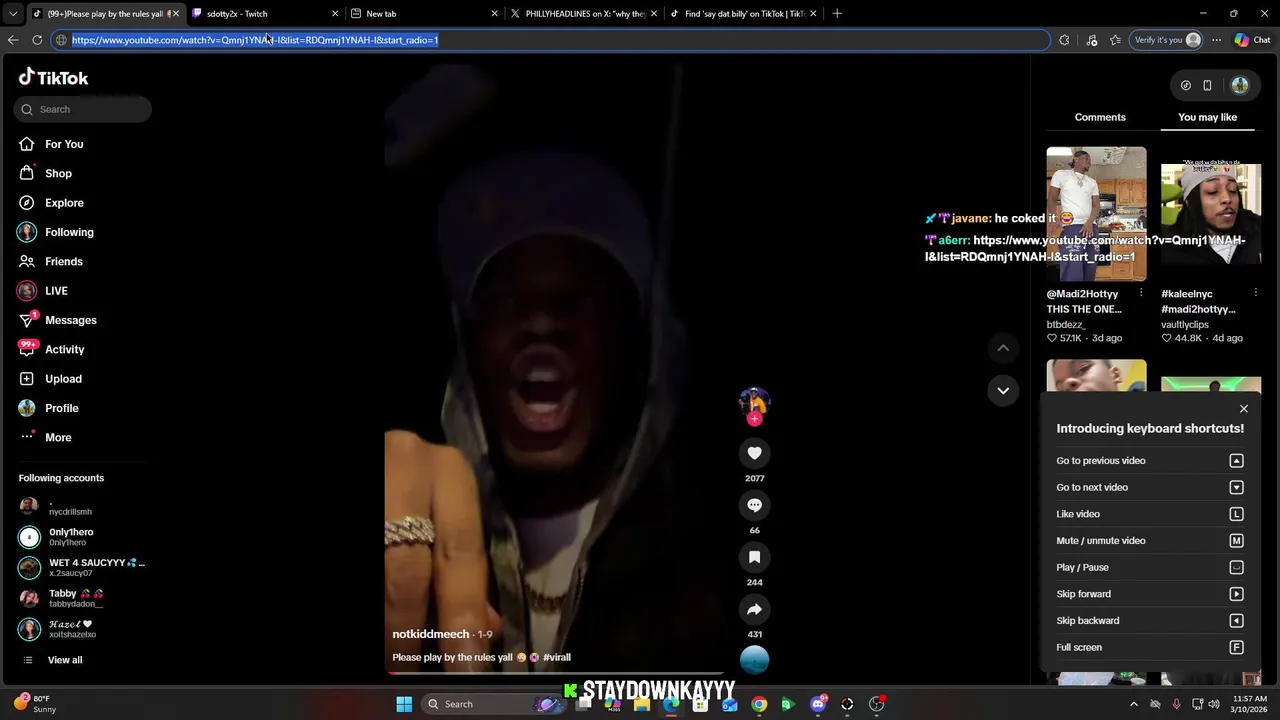Open browser extensions puzzle icon
1280x720 pixels.
click(x=1064, y=40)
